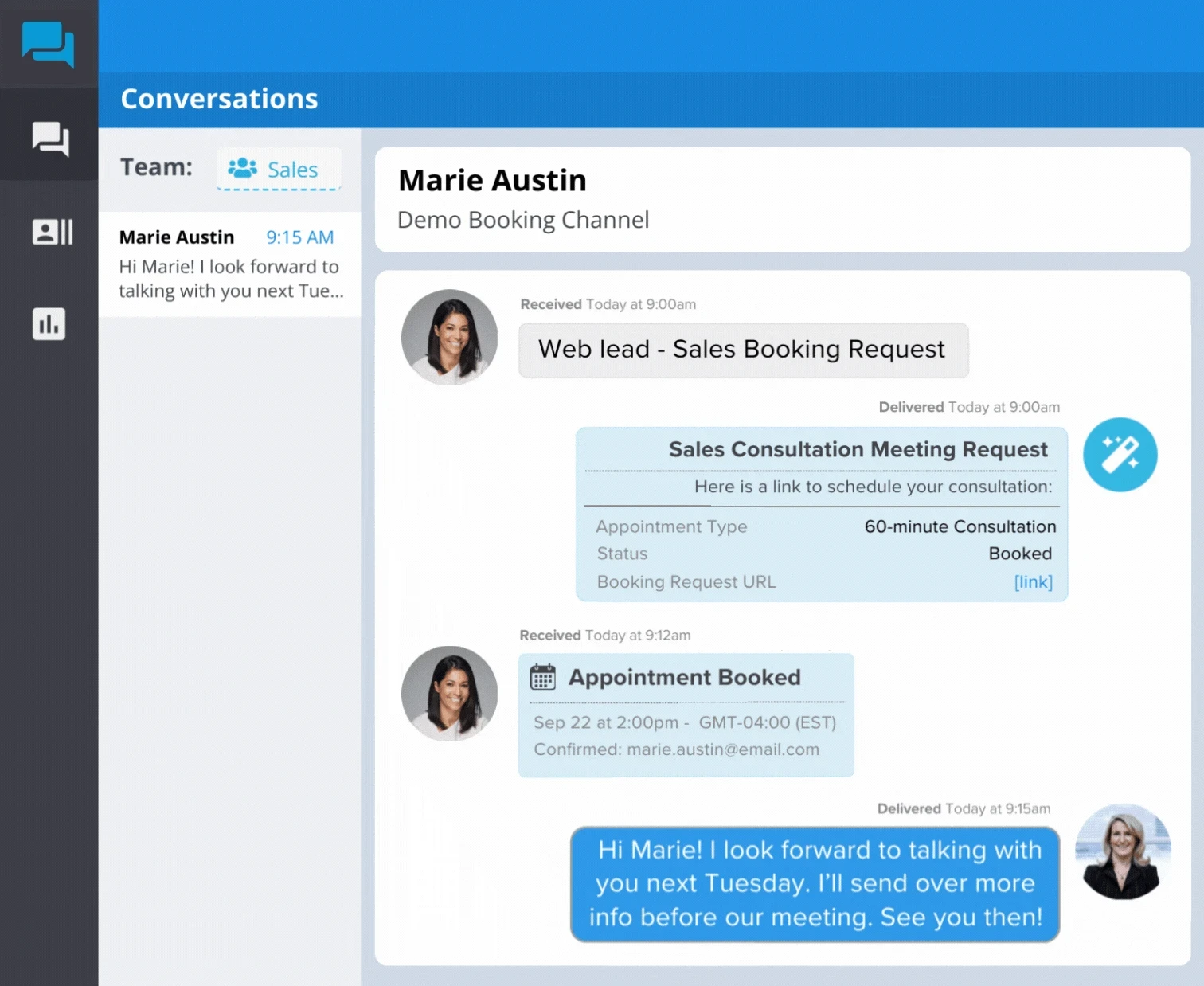This screenshot has height=986, width=1204.
Task: Click the Booking Request URL label
Action: point(686,582)
